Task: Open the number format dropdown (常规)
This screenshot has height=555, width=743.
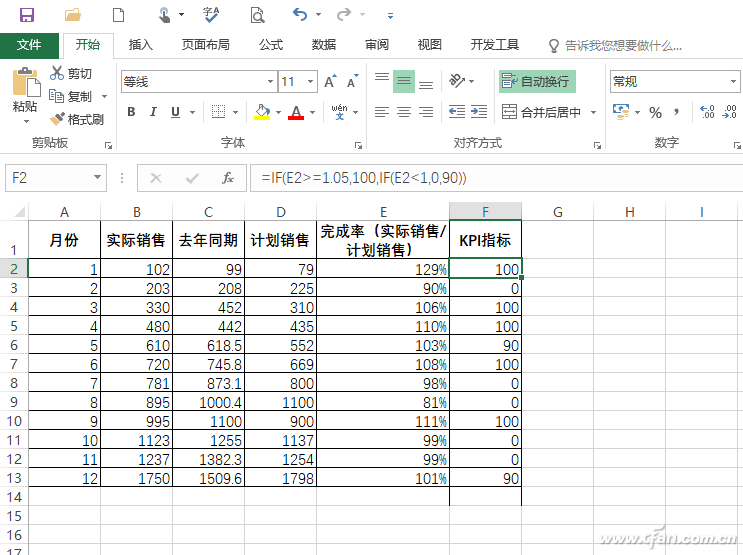Action: coord(674,81)
